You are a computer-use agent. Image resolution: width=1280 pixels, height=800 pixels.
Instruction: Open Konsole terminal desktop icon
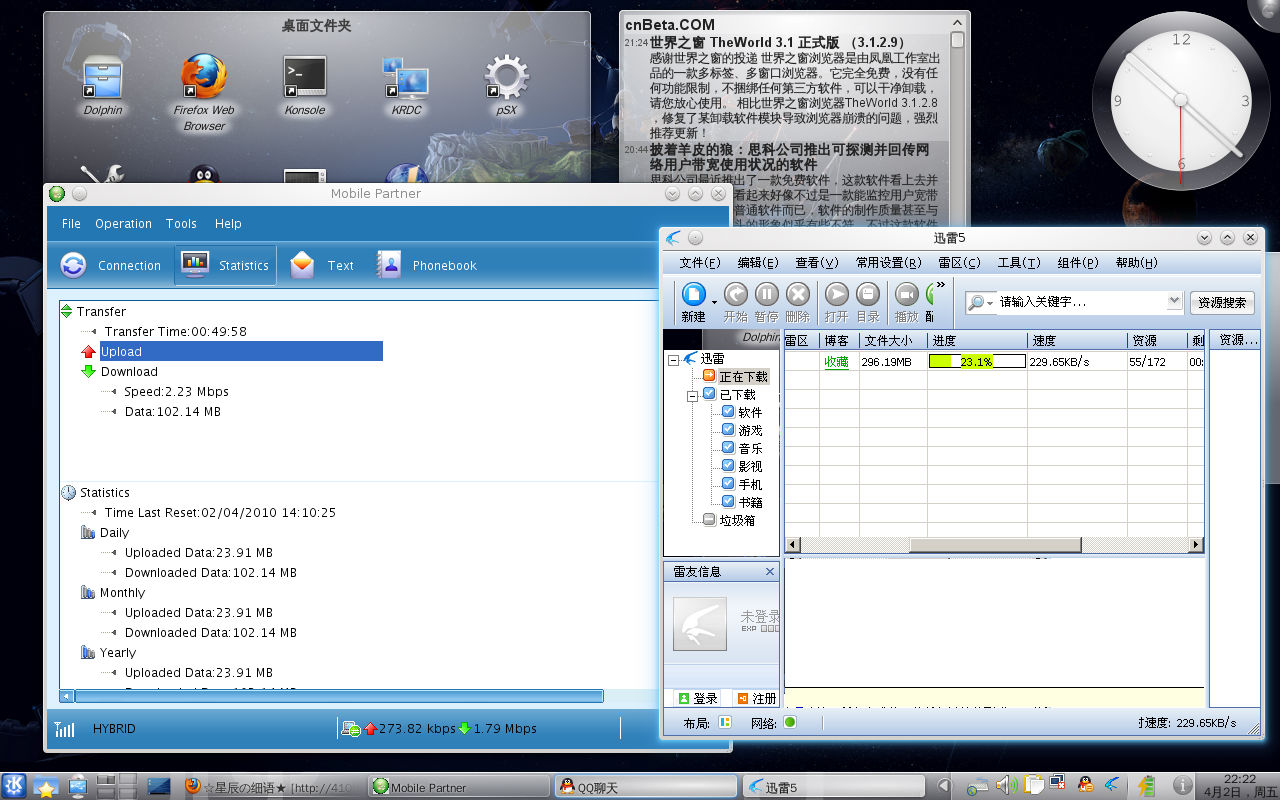coord(304,78)
